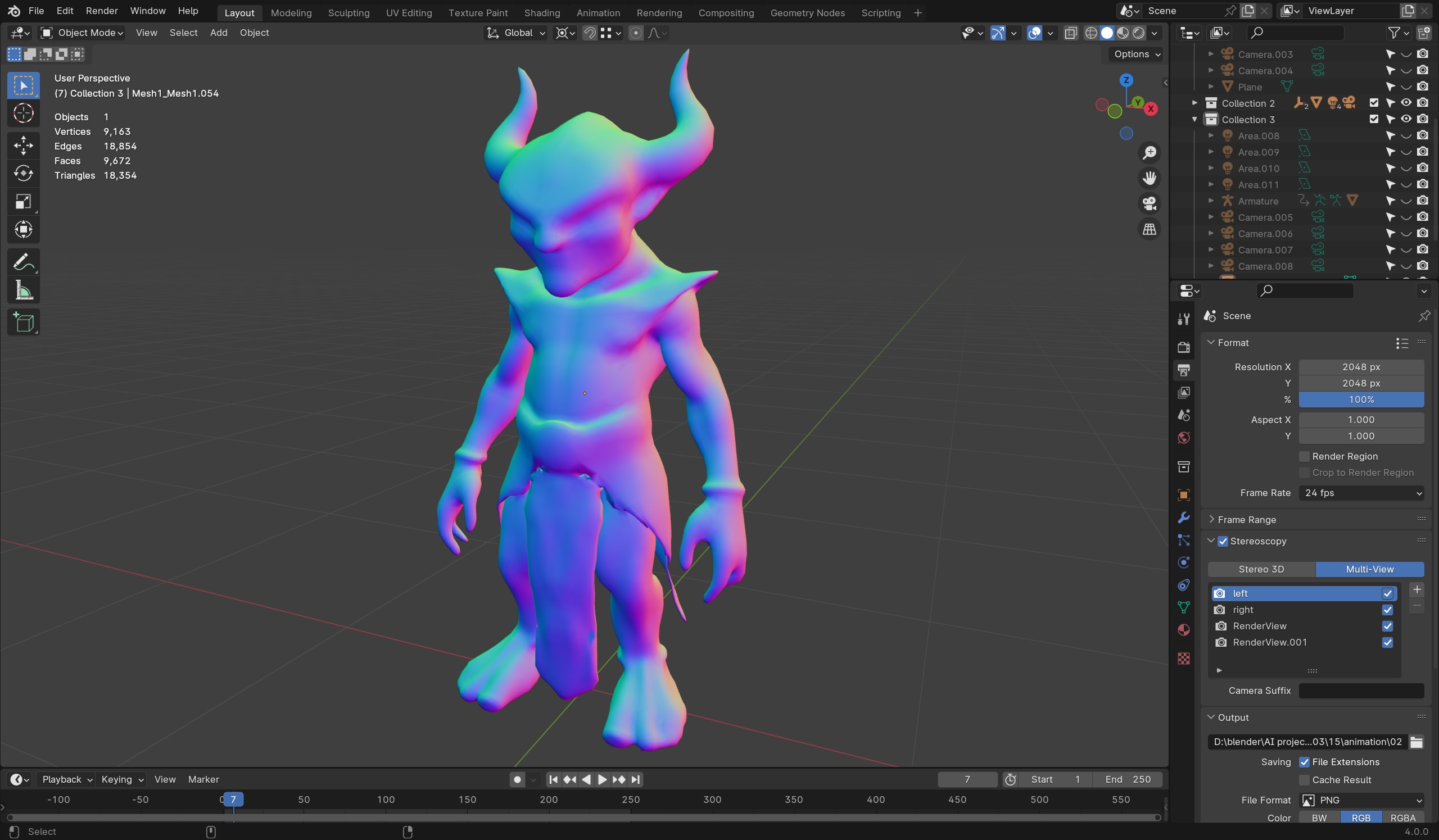Toggle camera view icon in viewport
Viewport: 1439px width, 840px height.
1149,204
